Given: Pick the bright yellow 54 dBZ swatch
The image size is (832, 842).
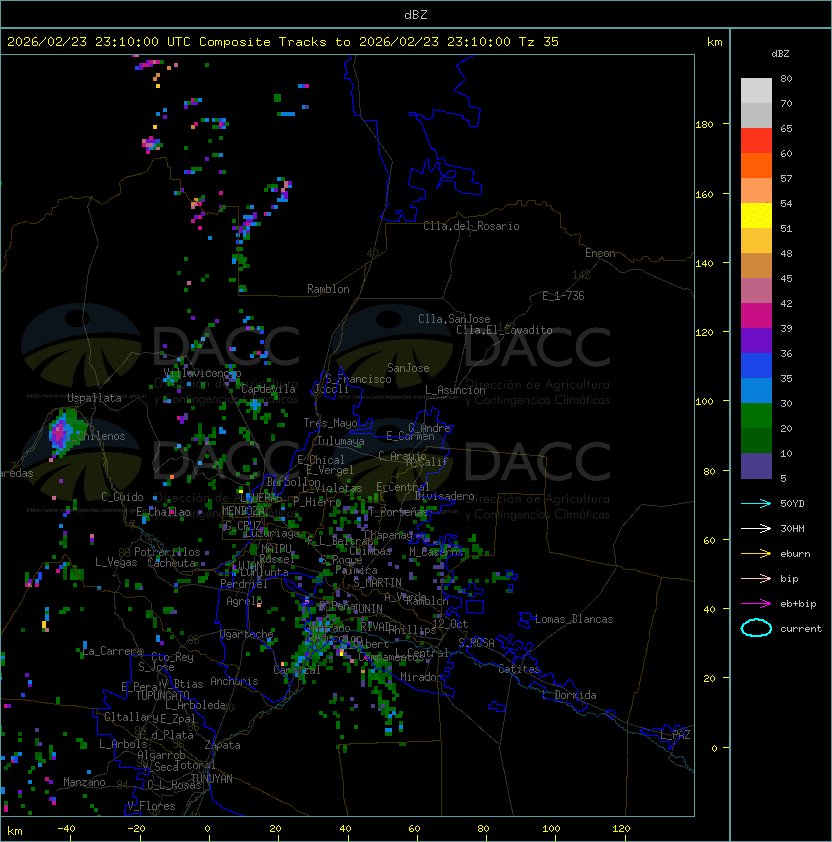Looking at the screenshot, I should click(756, 215).
